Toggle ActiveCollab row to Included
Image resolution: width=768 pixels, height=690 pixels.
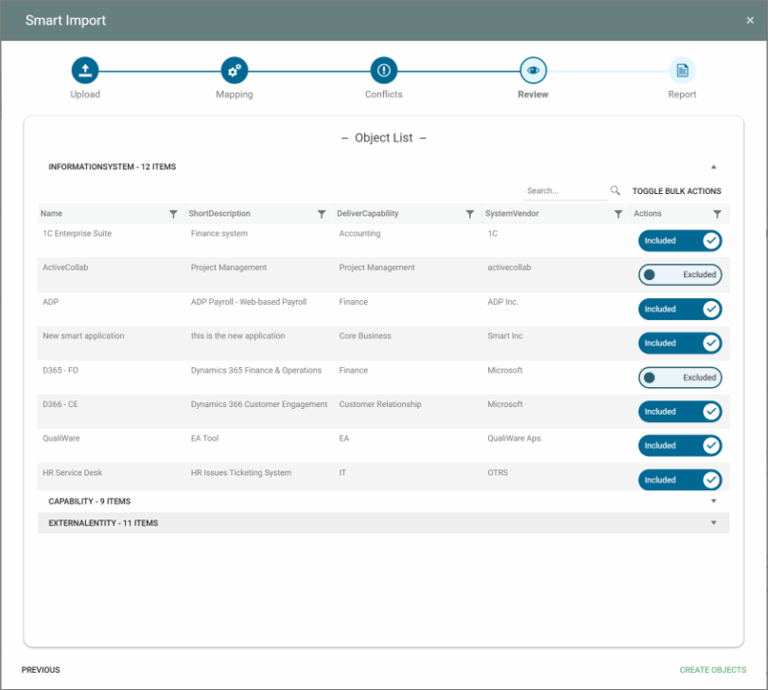pyautogui.click(x=680, y=275)
